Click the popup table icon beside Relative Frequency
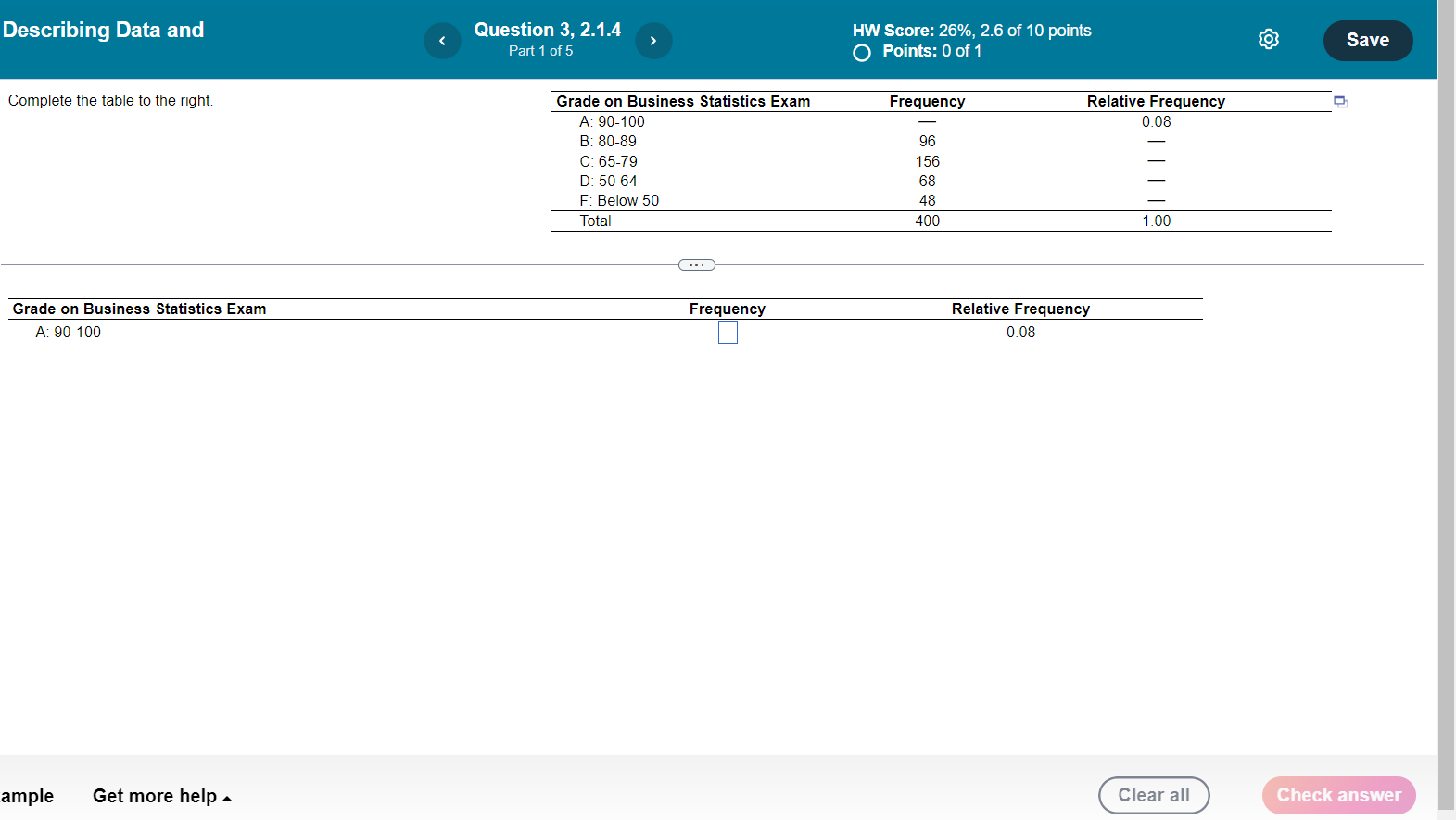The image size is (1456, 820). point(1340,102)
